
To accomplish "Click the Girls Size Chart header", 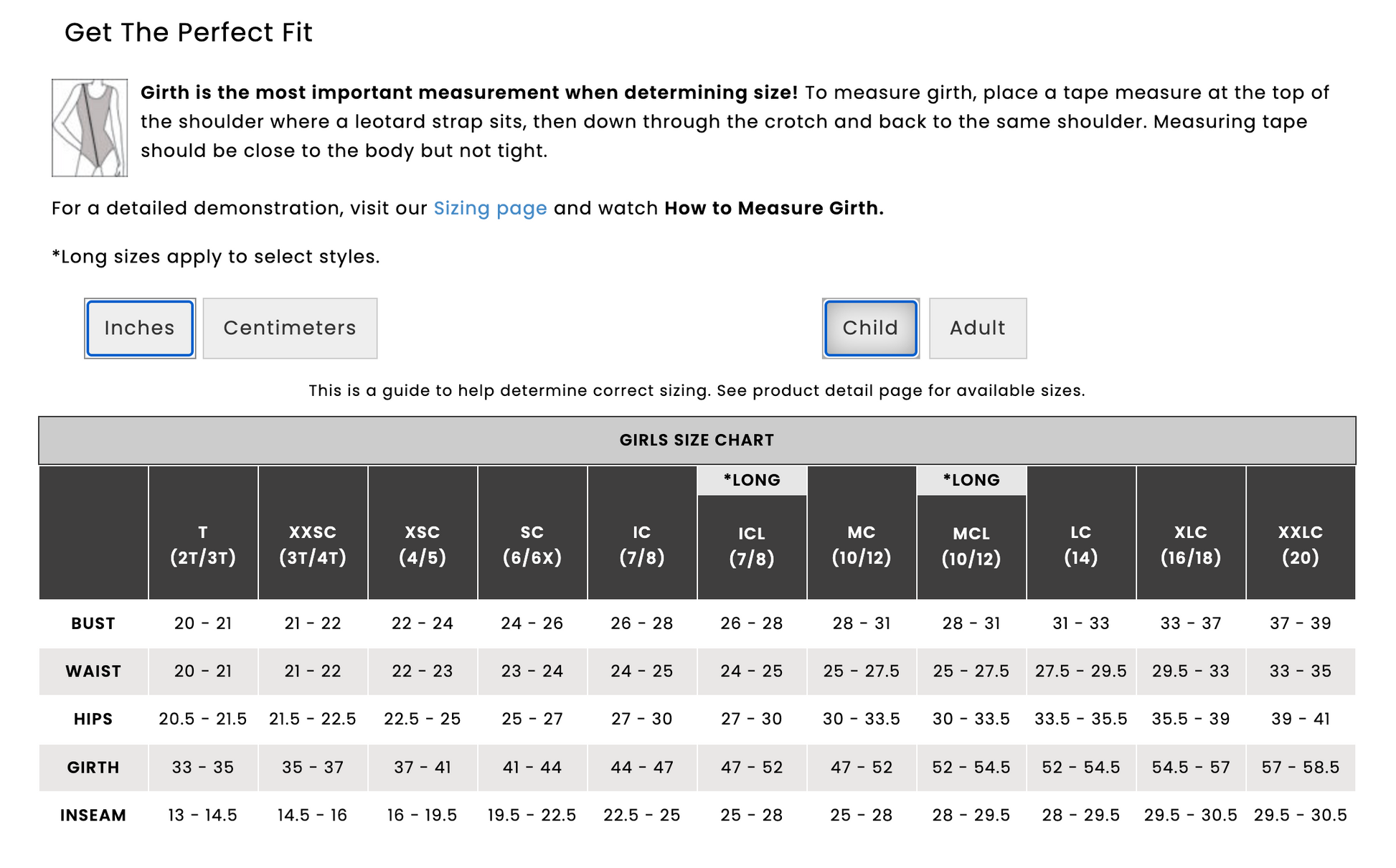I will click(697, 440).
